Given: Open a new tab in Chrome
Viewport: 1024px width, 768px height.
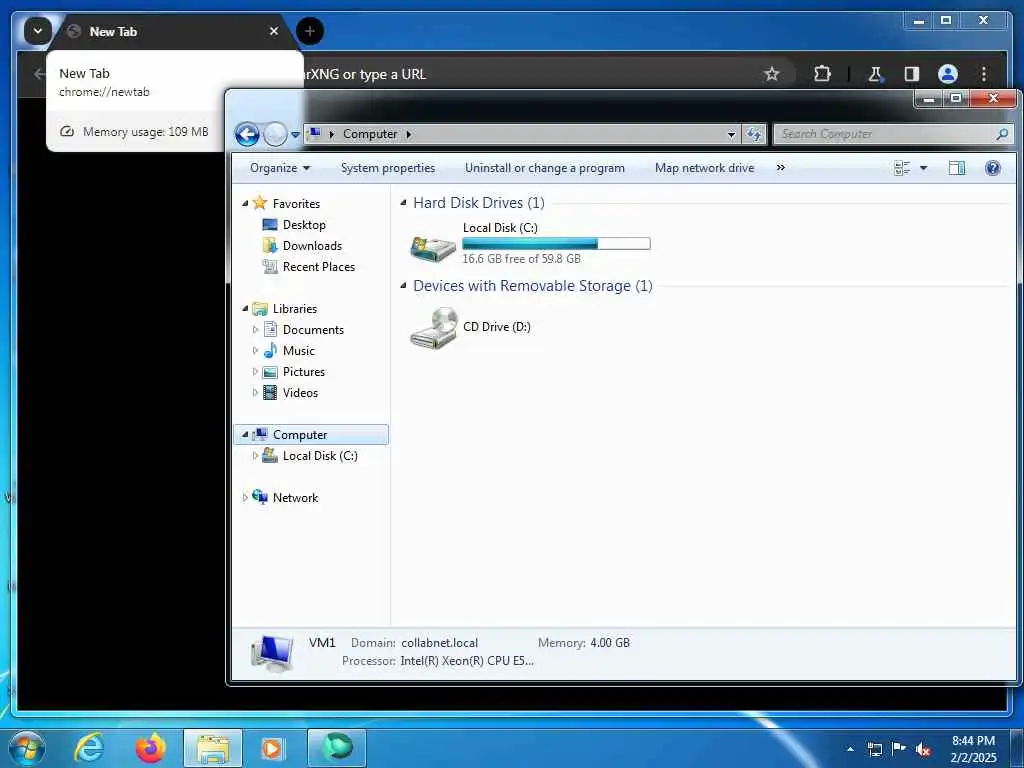Looking at the screenshot, I should [x=310, y=31].
